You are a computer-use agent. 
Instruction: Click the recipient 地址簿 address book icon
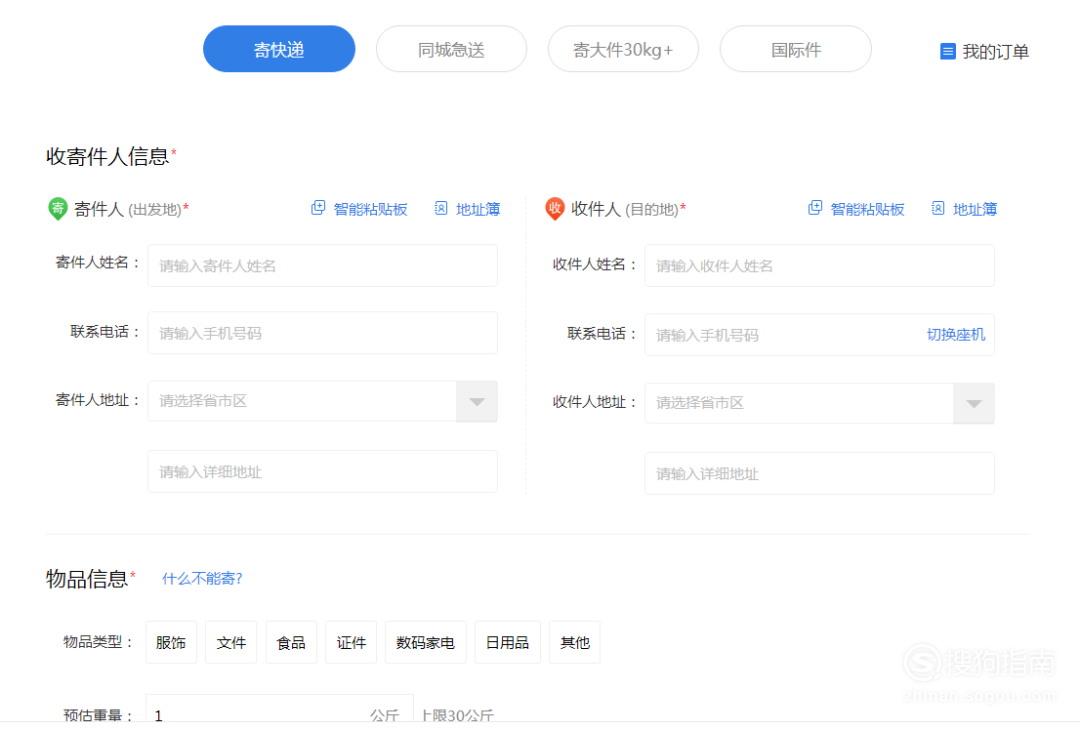click(938, 208)
